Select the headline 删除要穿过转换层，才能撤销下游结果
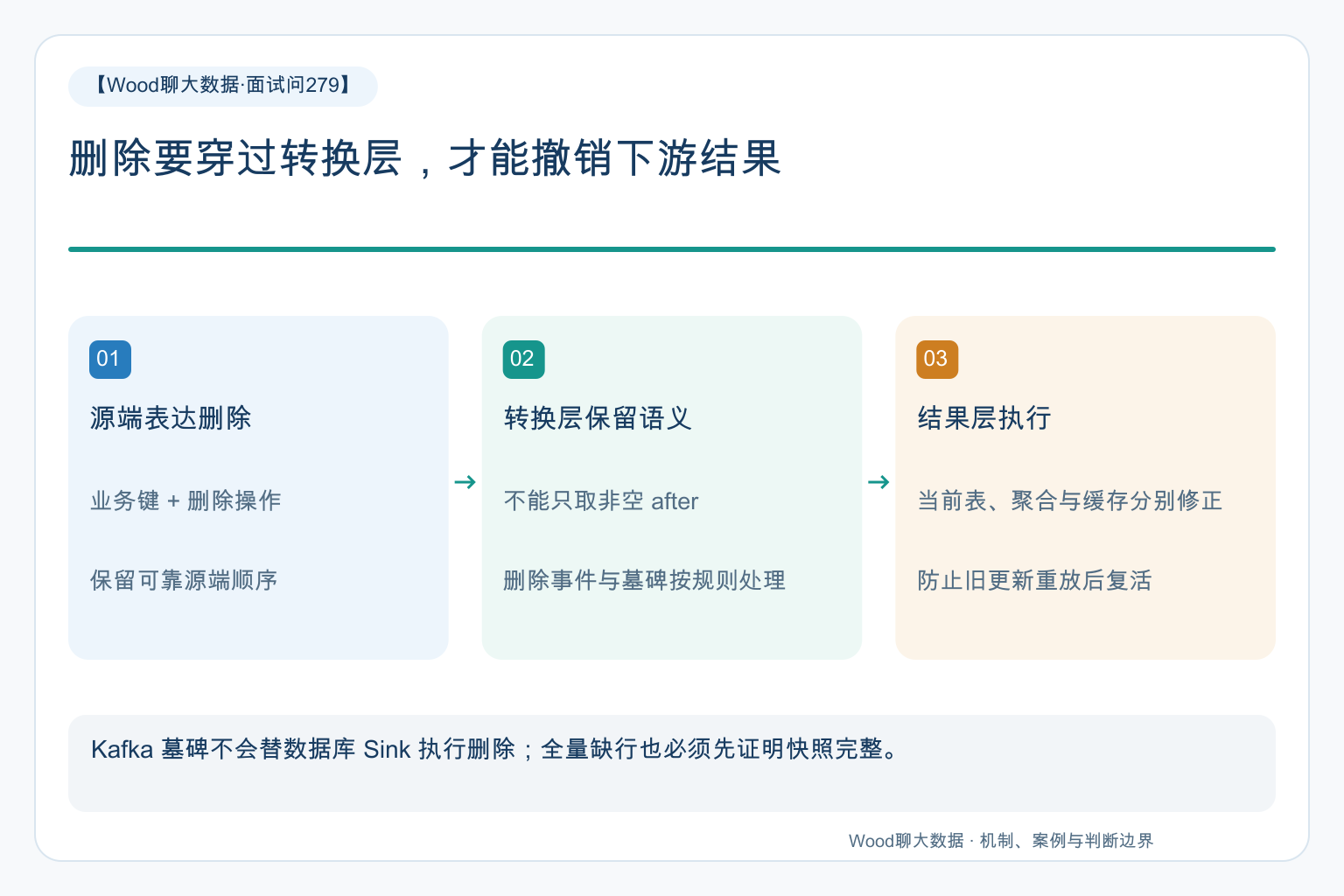Image resolution: width=1344 pixels, height=896 pixels. (424, 158)
